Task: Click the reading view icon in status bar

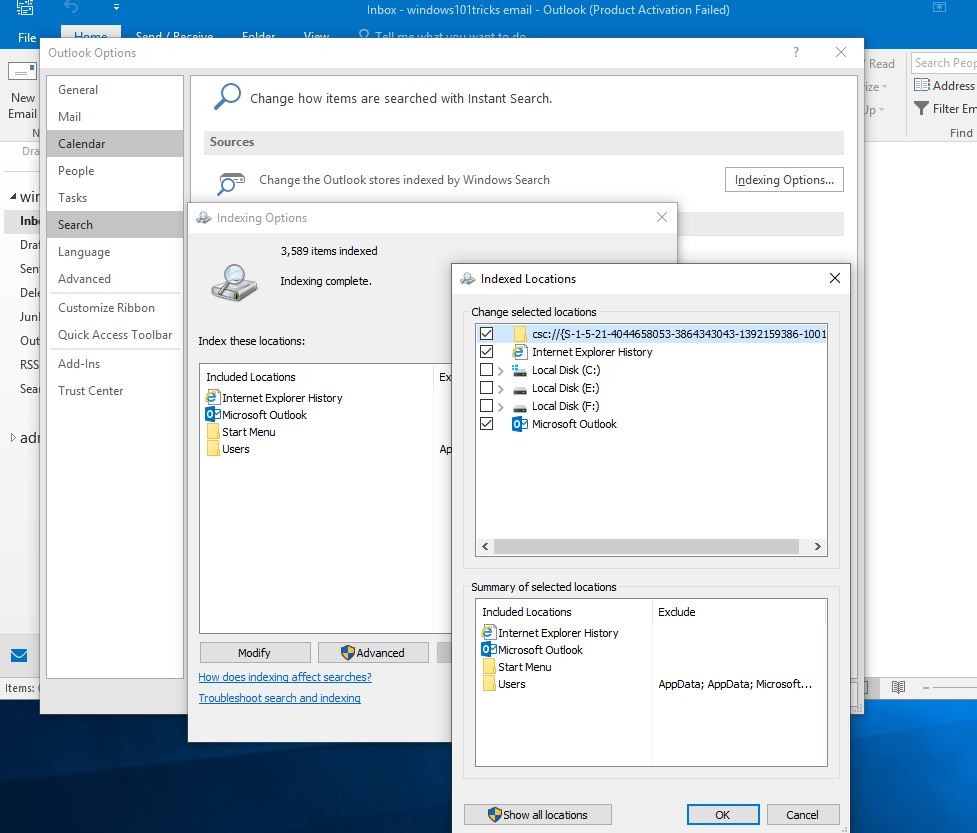Action: click(x=898, y=687)
